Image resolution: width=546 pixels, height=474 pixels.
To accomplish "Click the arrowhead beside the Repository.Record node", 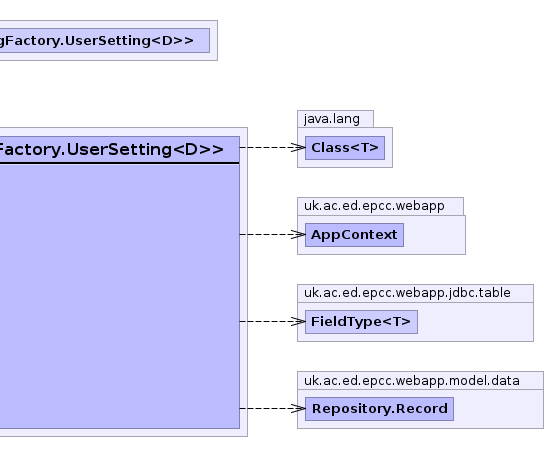I will click(x=299, y=409).
